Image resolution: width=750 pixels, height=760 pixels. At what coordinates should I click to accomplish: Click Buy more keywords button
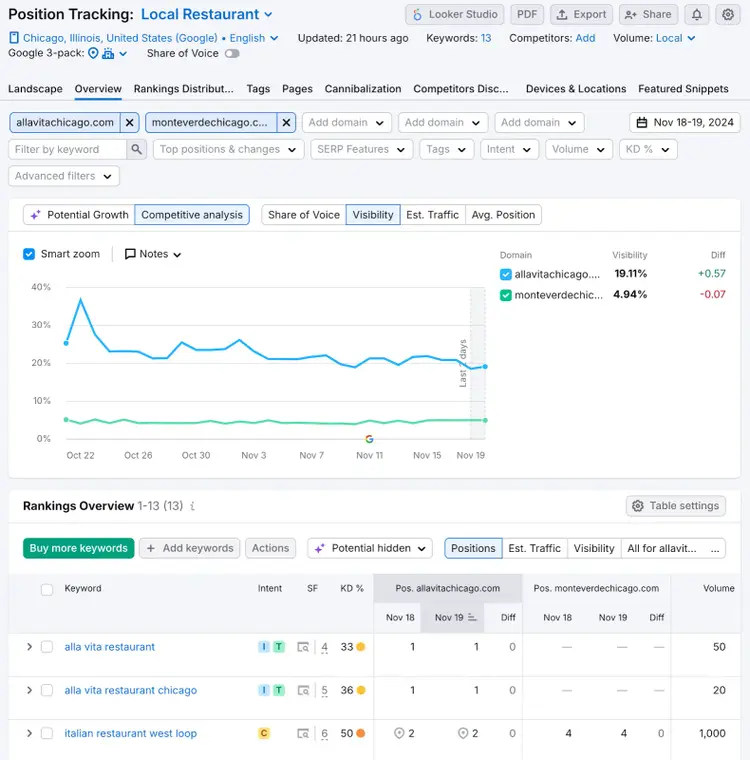(79, 549)
